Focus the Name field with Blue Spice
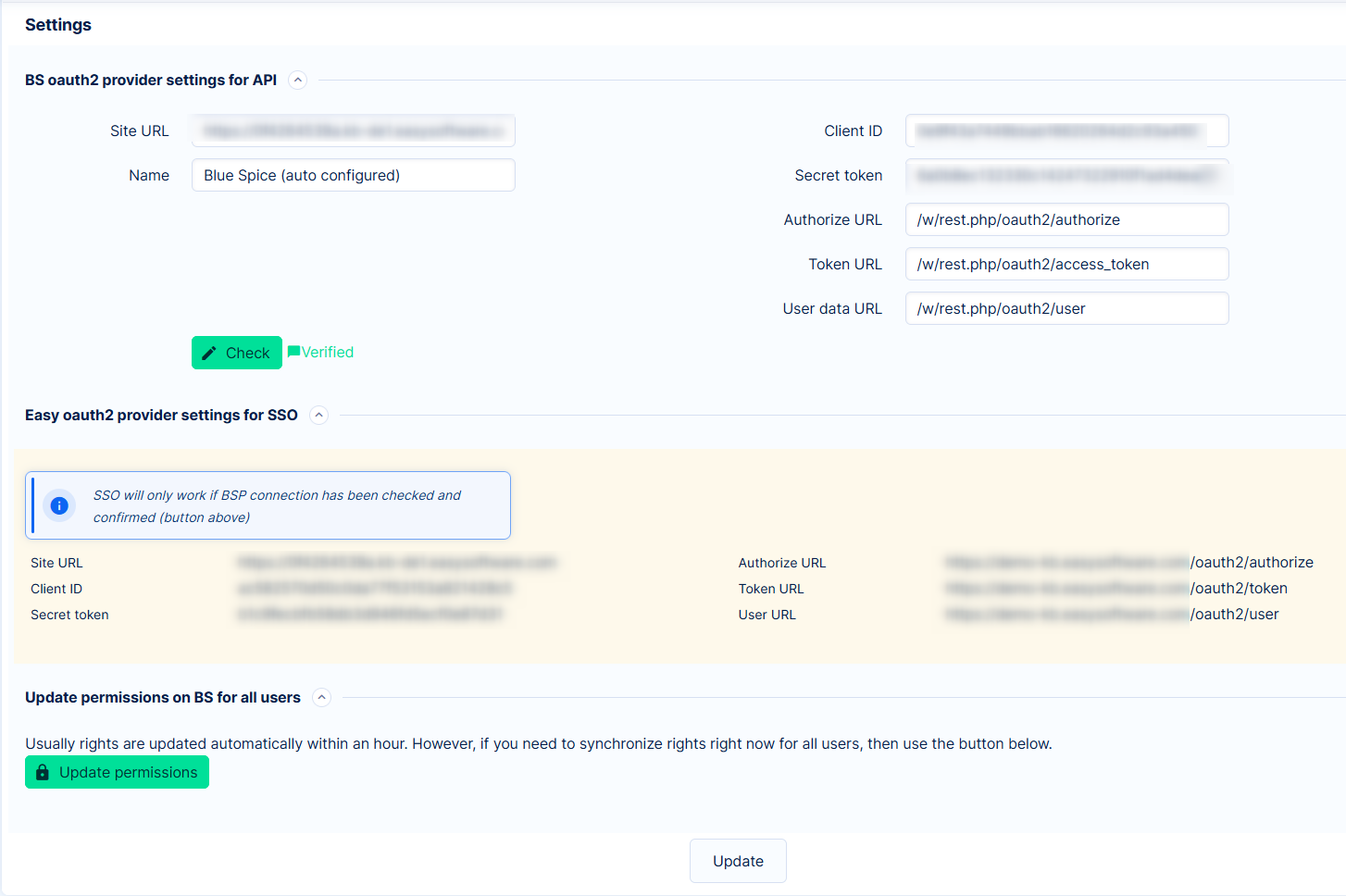Image resolution: width=1346 pixels, height=896 pixels. [354, 175]
